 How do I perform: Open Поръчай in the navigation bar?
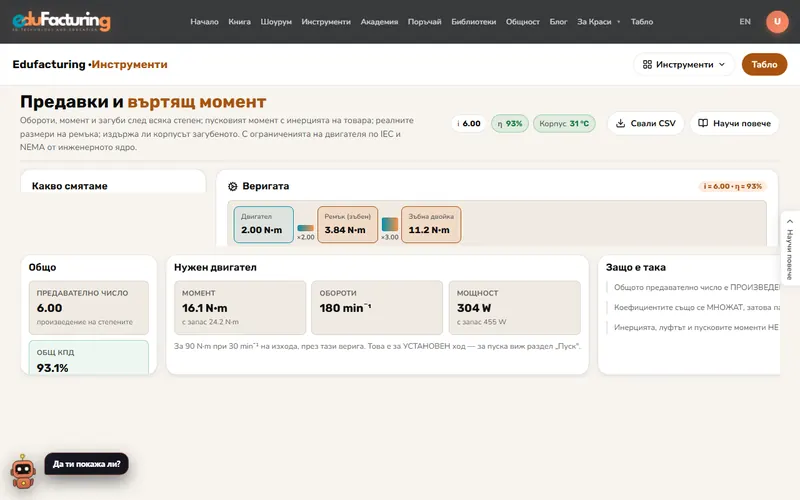pyautogui.click(x=424, y=21)
